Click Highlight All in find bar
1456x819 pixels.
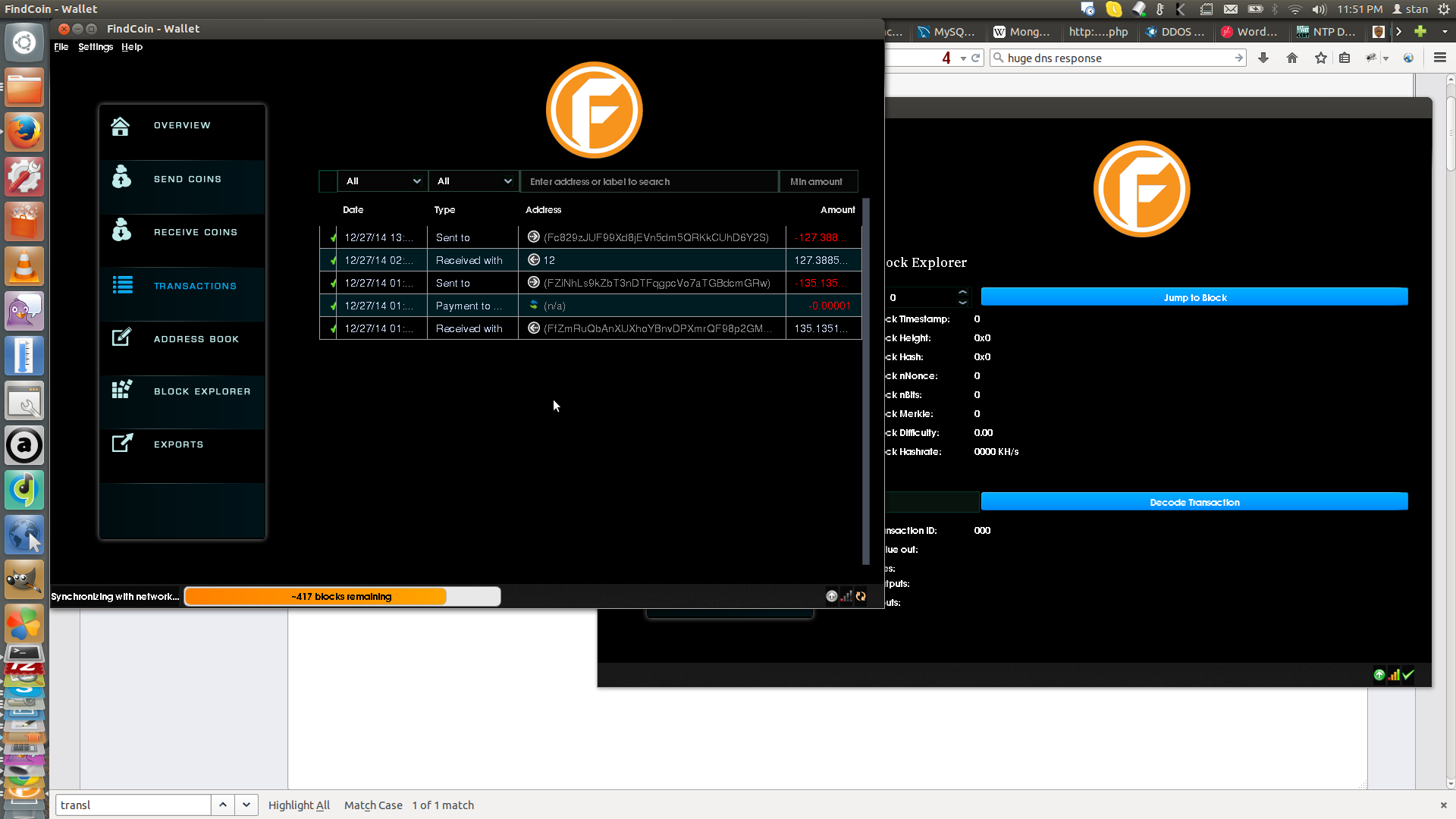[299, 805]
